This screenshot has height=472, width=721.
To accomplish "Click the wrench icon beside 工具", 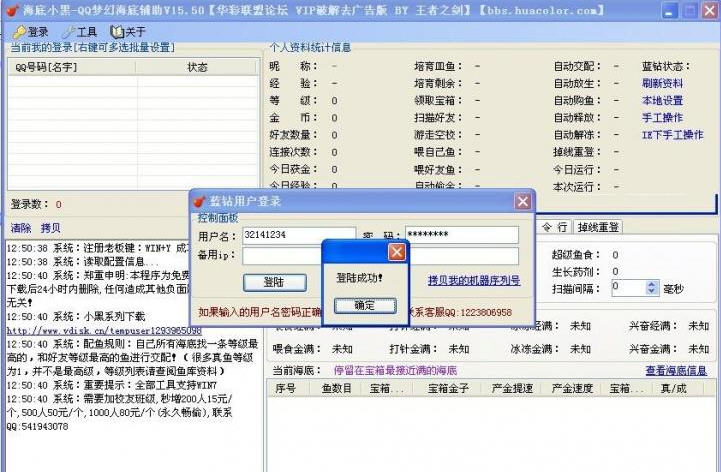I will tap(69, 32).
